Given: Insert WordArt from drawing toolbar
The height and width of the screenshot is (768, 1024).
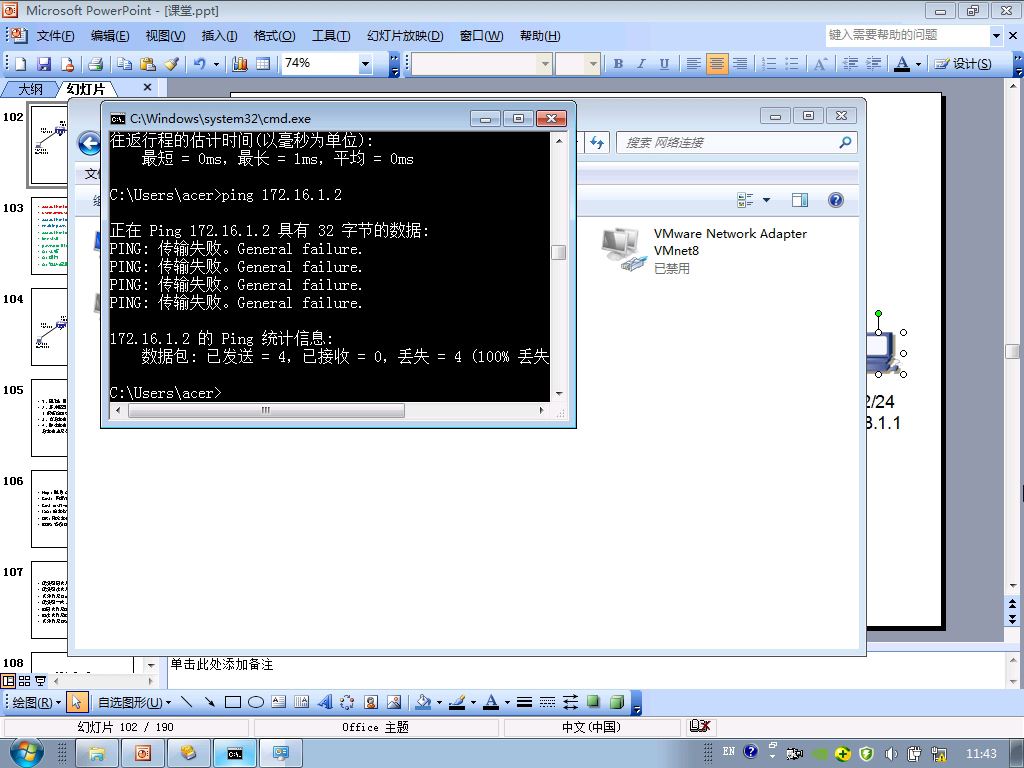Looking at the screenshot, I should click(325, 702).
